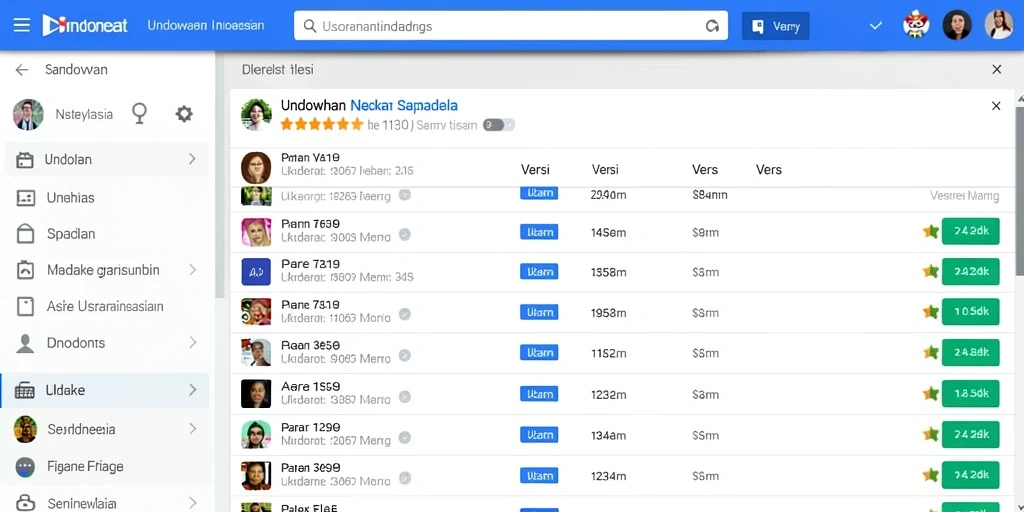This screenshot has width=1024, height=512.
Task: Click the settings gear beside Nsteylasia
Action: pyautogui.click(x=184, y=114)
